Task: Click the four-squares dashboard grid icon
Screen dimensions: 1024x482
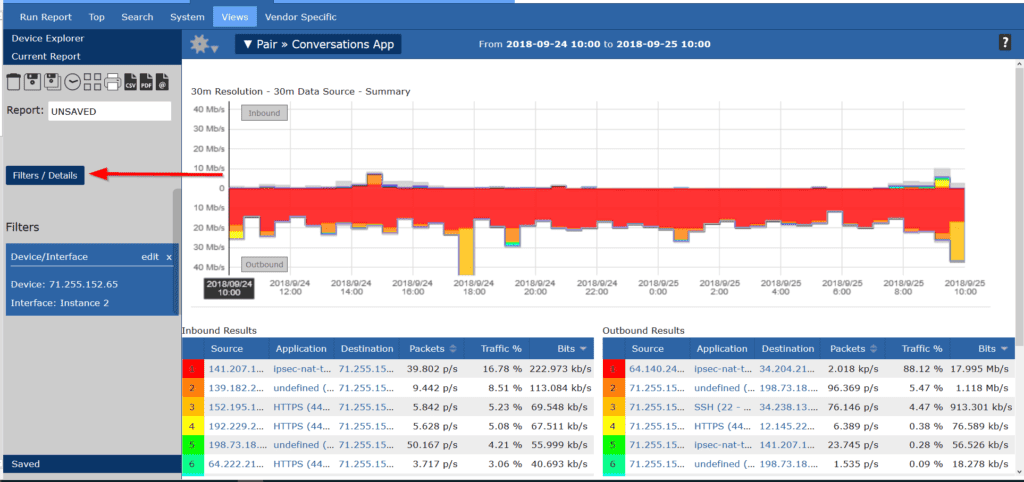Action: [93, 82]
